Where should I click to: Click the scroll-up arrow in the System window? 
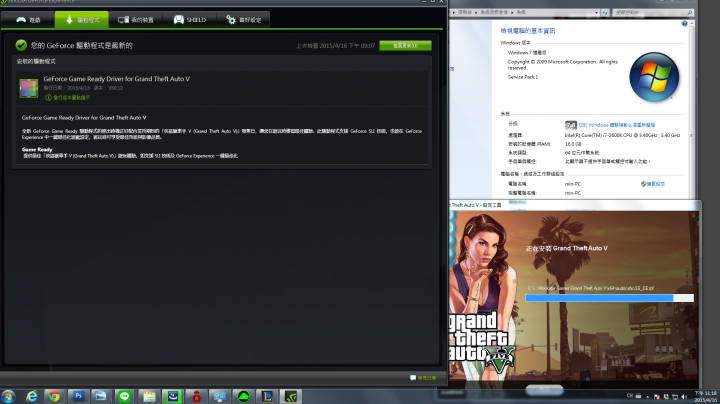pos(692,23)
